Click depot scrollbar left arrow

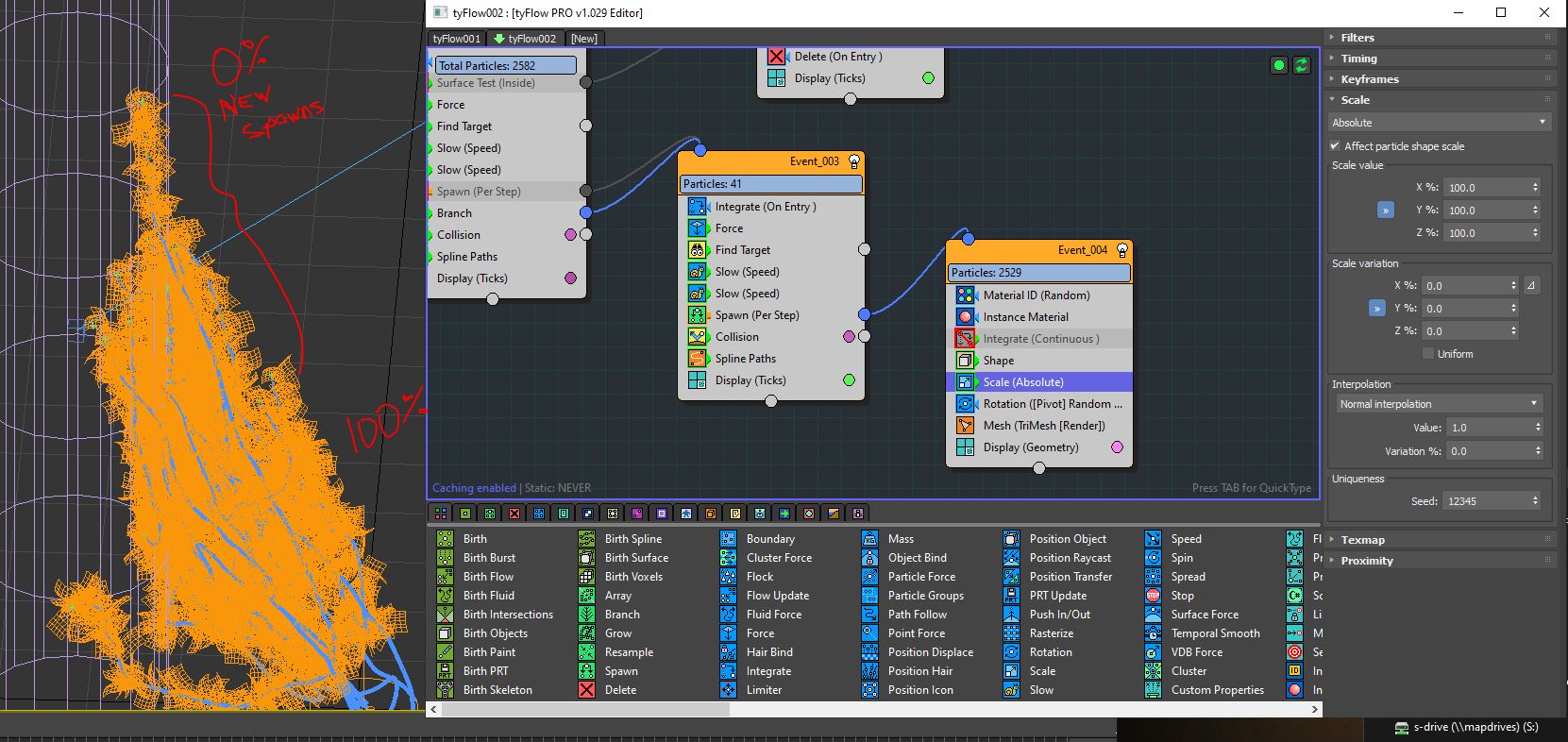434,709
